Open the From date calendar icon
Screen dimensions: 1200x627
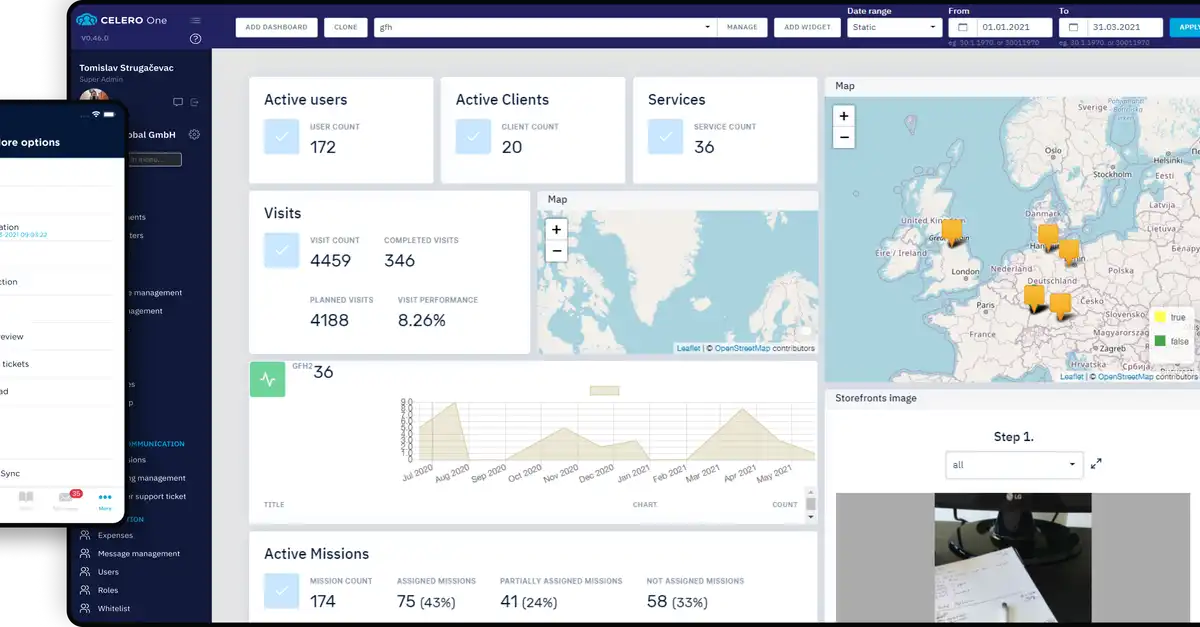pos(962,27)
